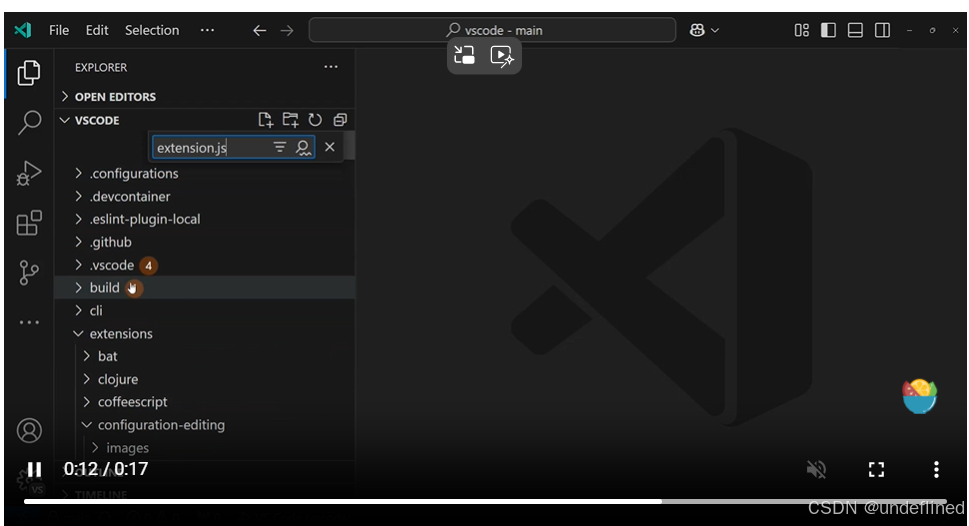The width and height of the screenshot is (969, 526).
Task: Toggle fuzzy match in tree find widget
Action: pos(303,147)
